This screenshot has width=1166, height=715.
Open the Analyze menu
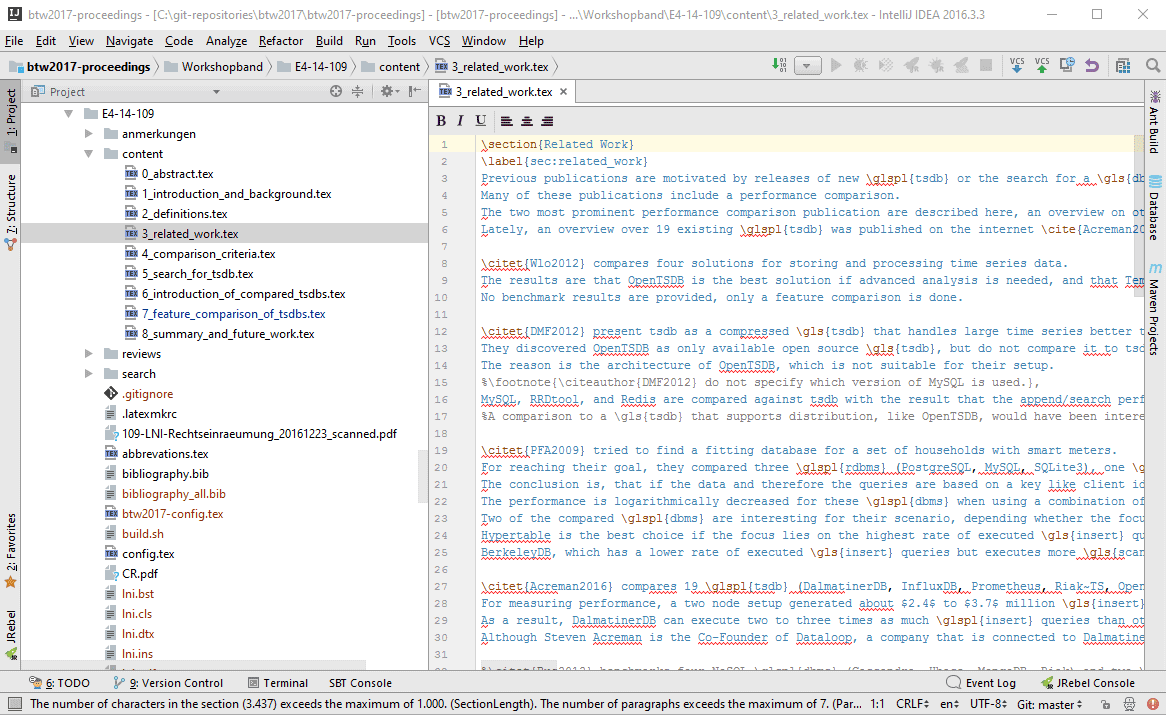pyautogui.click(x=226, y=41)
